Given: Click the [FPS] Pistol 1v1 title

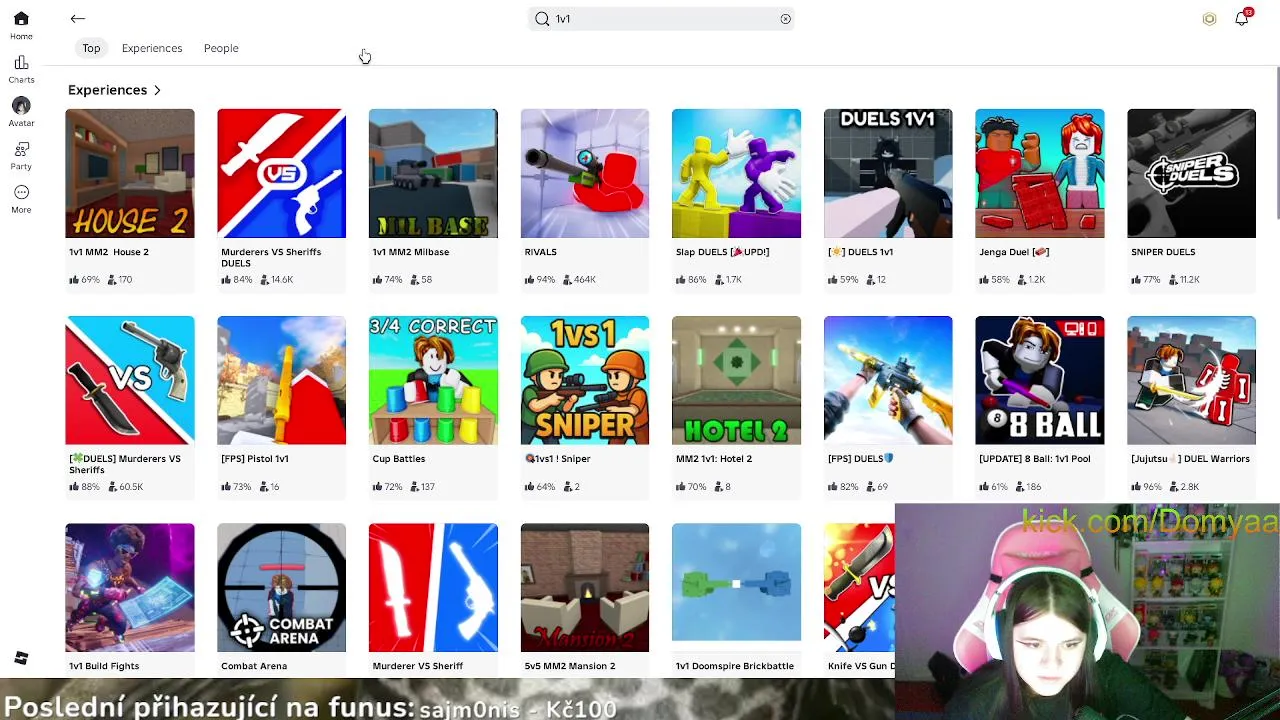Looking at the screenshot, I should (x=255, y=459).
